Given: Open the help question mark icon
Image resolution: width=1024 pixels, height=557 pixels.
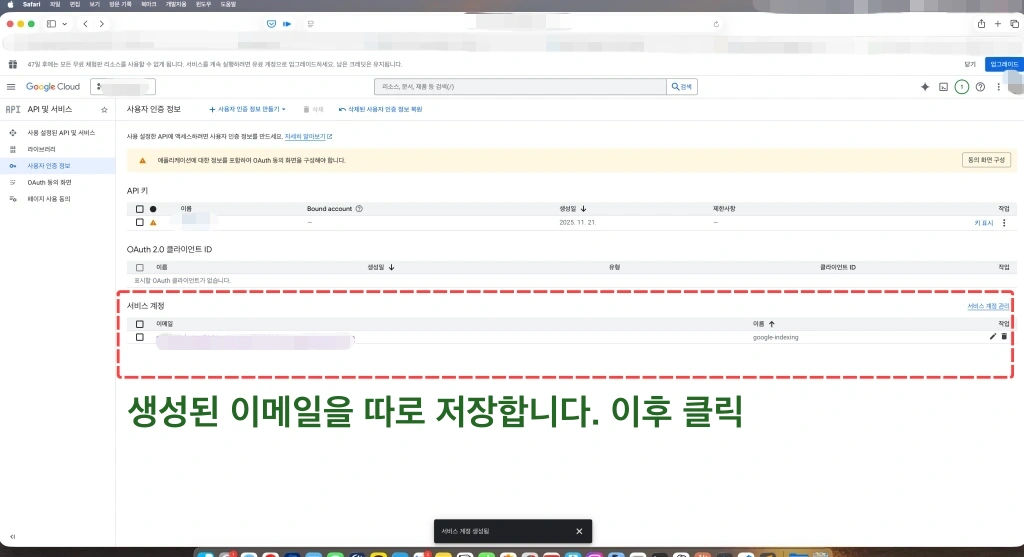Looking at the screenshot, I should click(980, 87).
